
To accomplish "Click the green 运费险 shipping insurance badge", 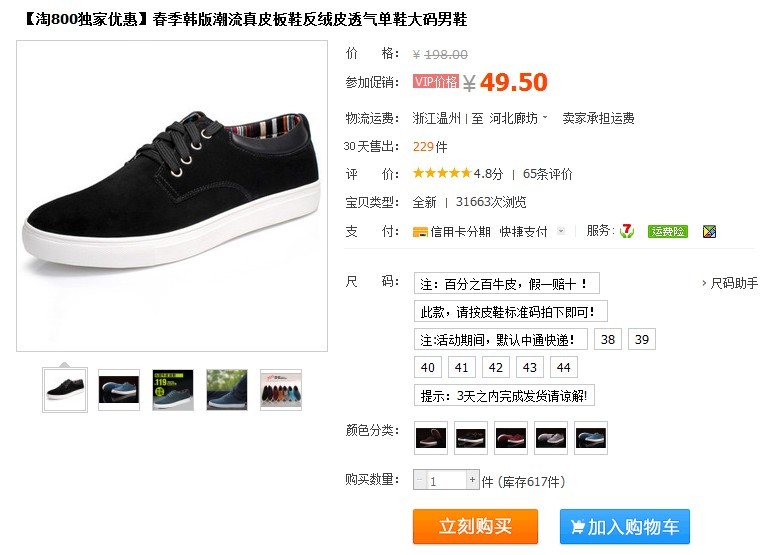I will tap(668, 231).
